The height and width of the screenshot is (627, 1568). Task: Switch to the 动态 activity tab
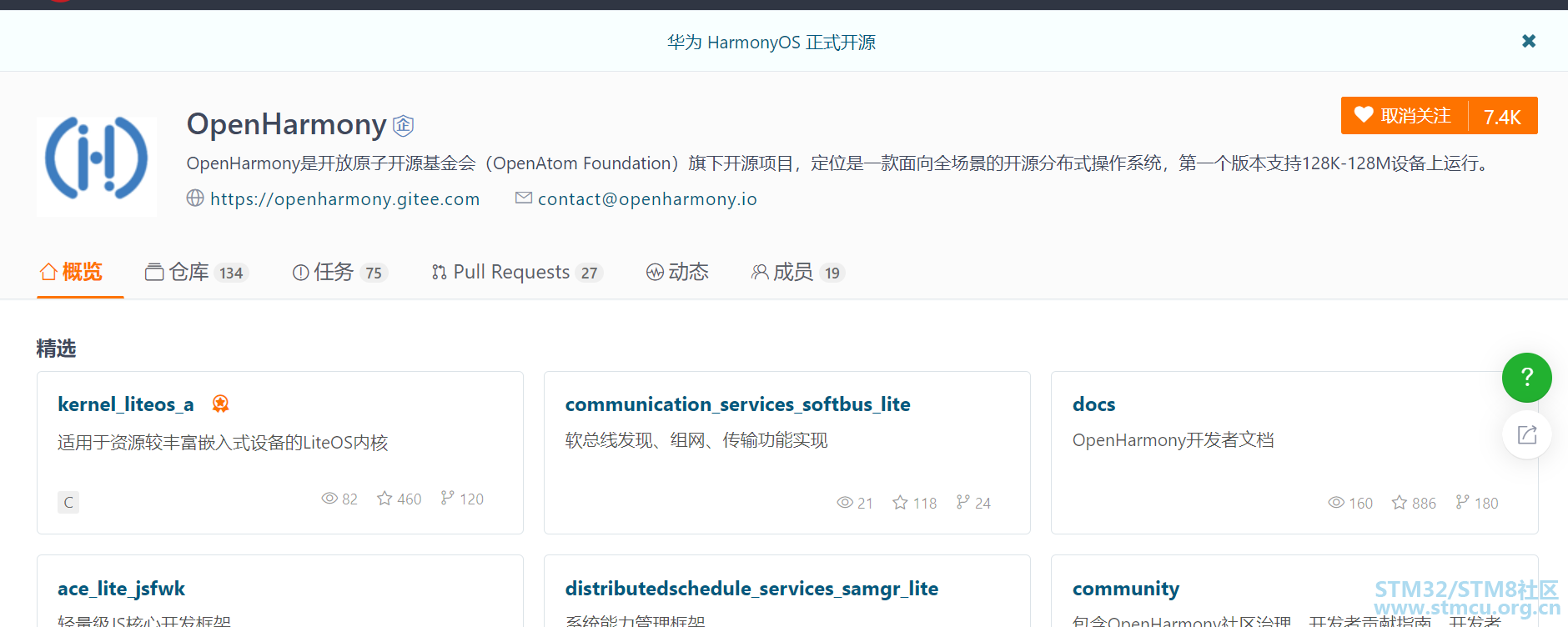(677, 273)
